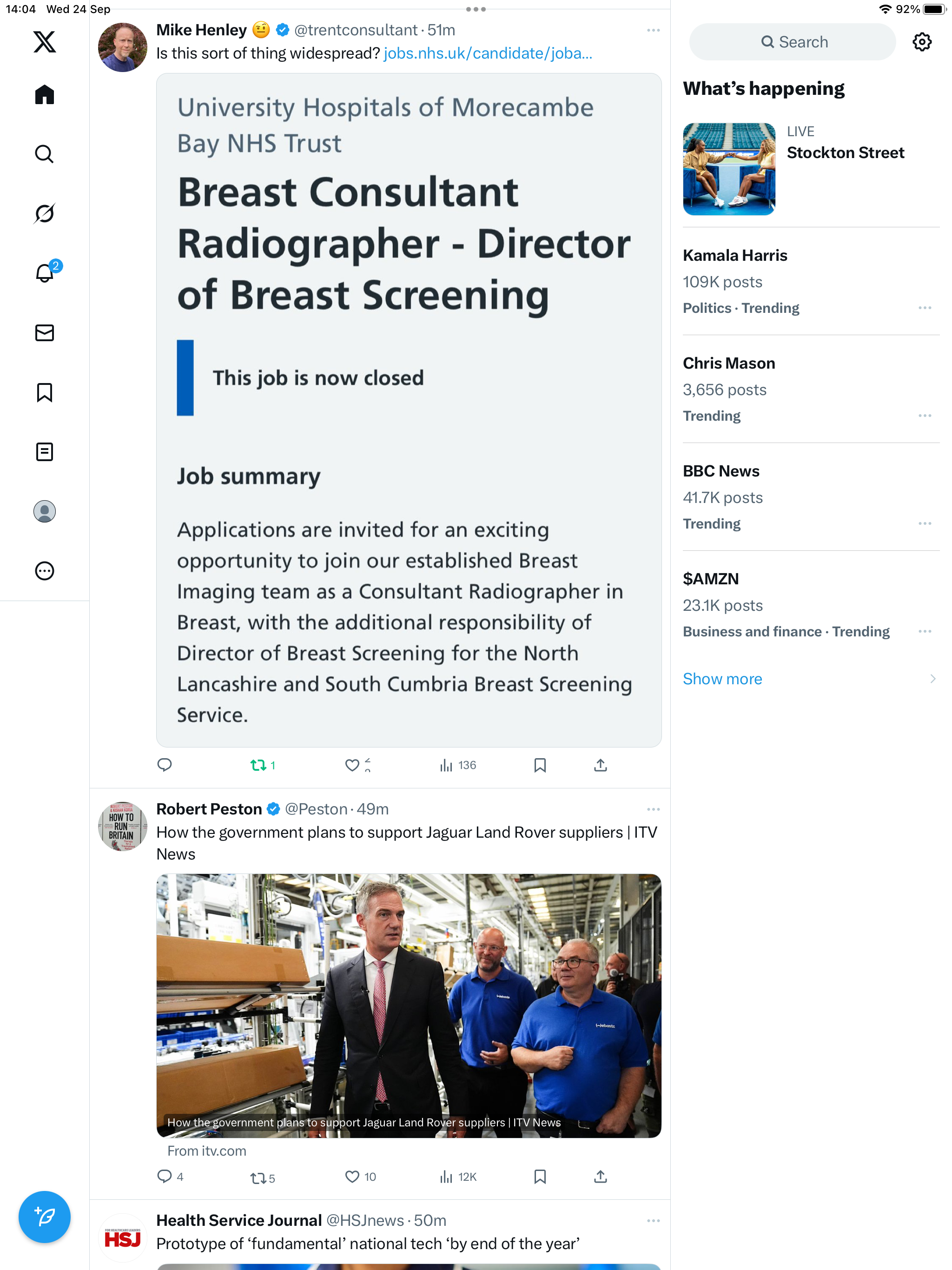Viewport: 952px width, 1270px height.
Task: Open more options for Kamala Harris trend
Action: click(925, 308)
